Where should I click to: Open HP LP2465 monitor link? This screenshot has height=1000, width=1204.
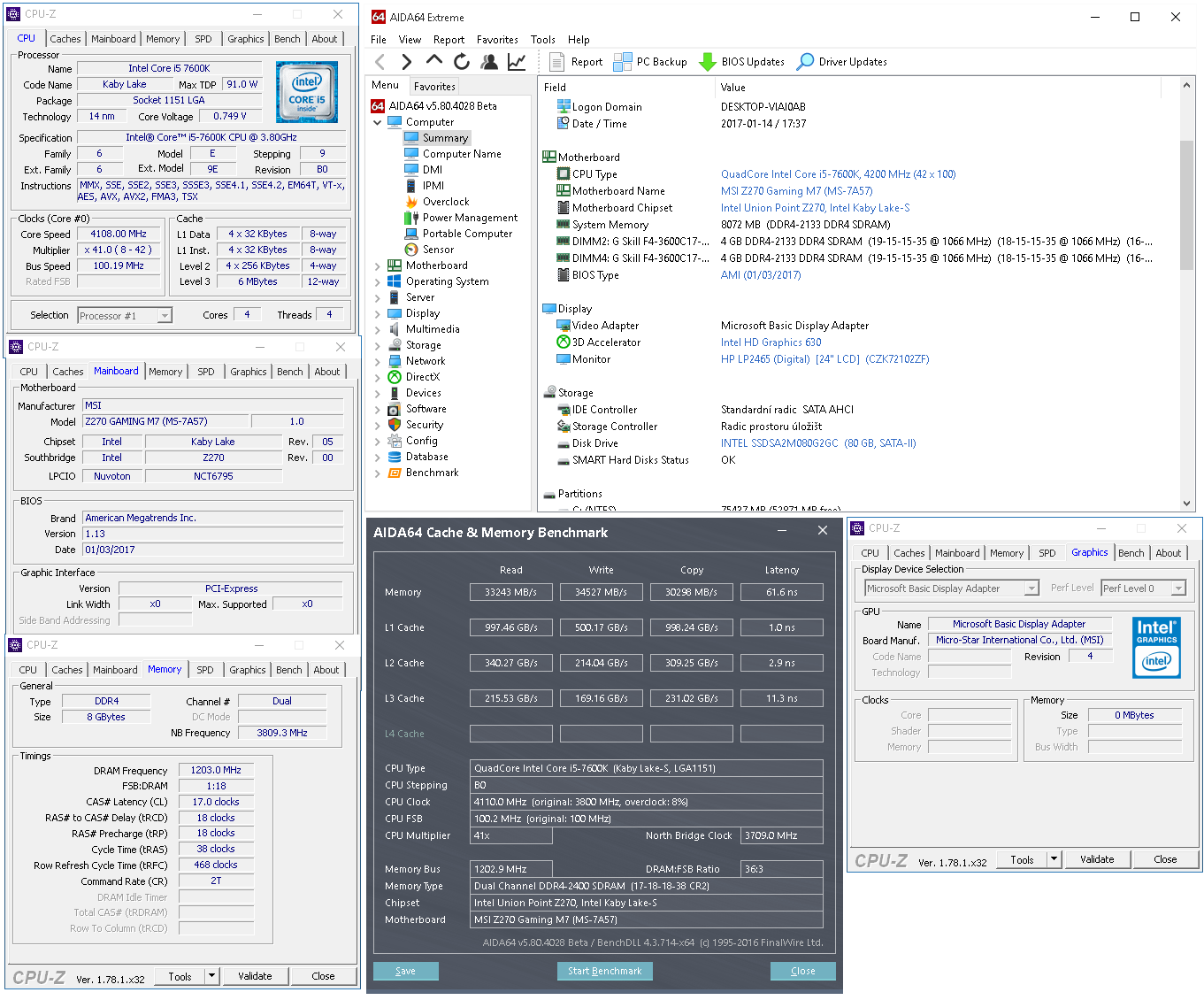click(x=824, y=359)
